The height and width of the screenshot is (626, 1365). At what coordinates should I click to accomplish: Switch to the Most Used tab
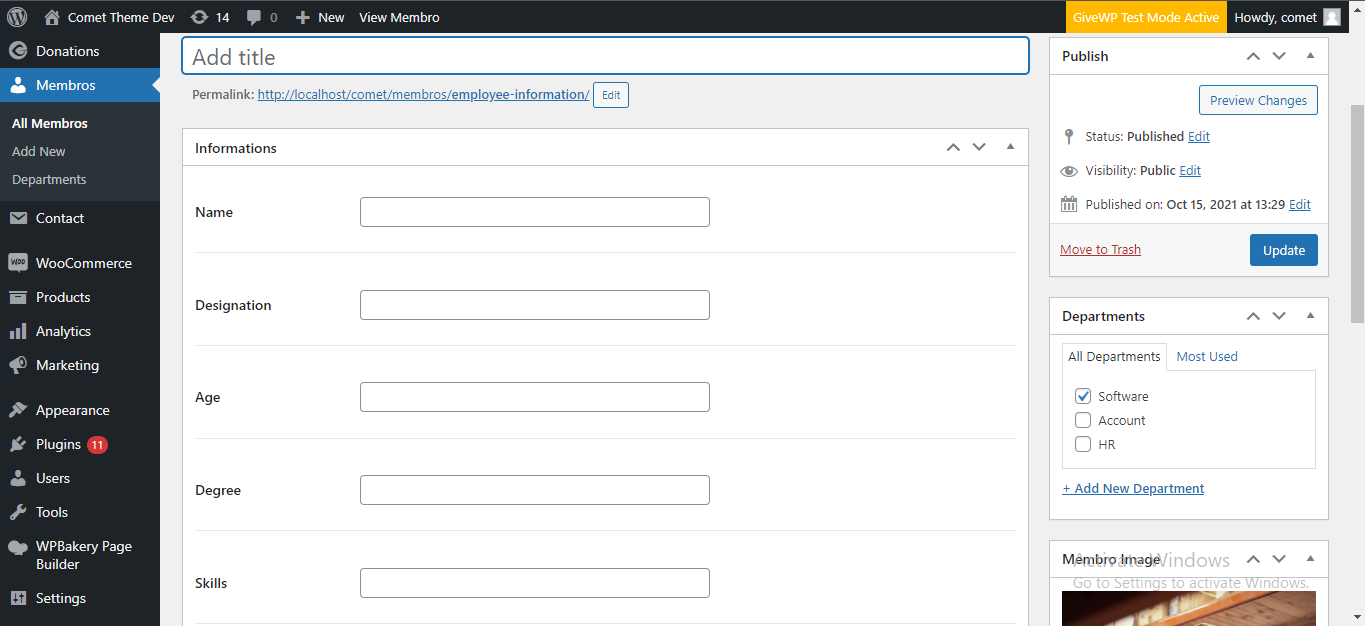point(1207,356)
